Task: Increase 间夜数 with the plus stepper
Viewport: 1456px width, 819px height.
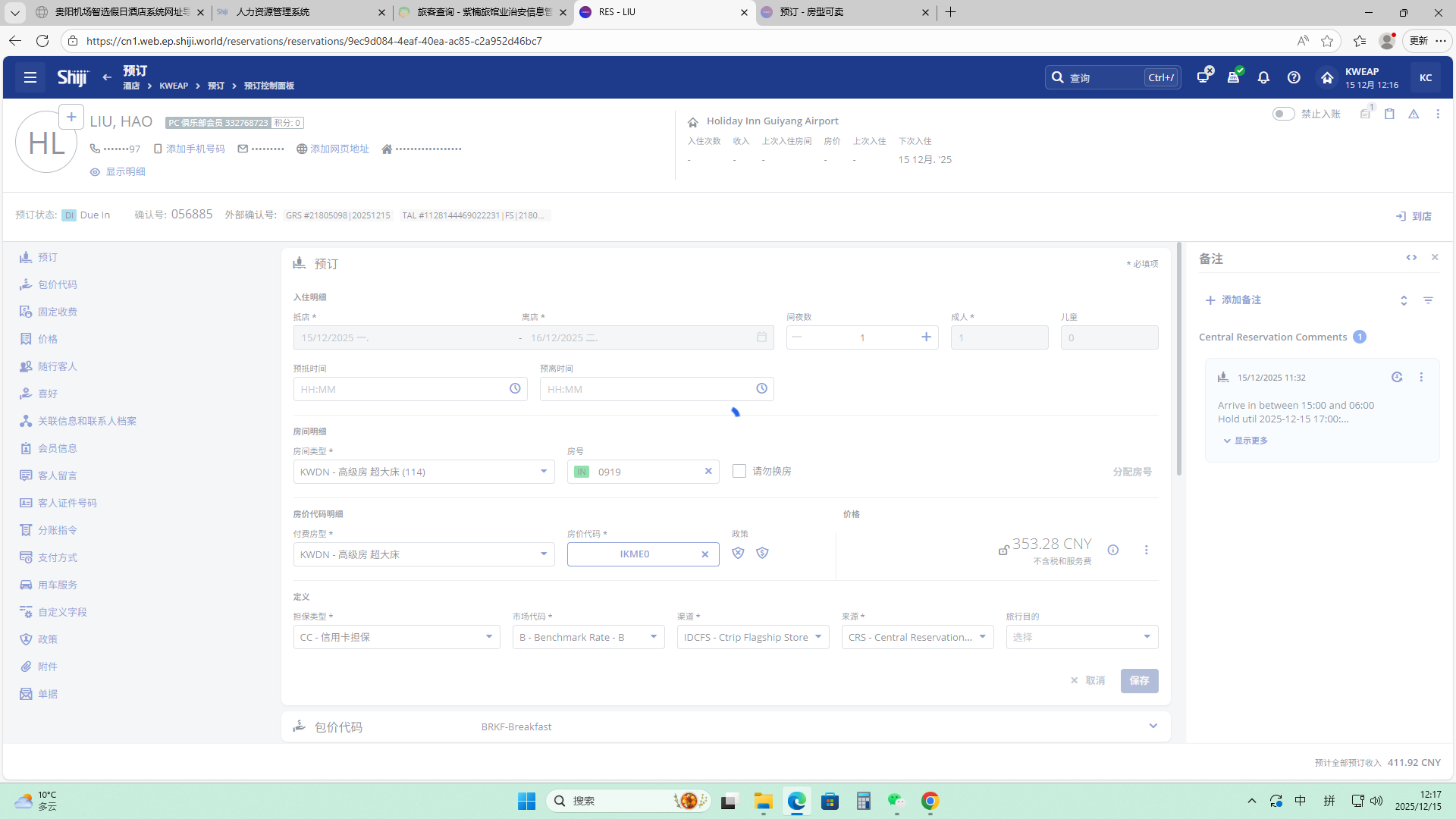Action: 926,337
